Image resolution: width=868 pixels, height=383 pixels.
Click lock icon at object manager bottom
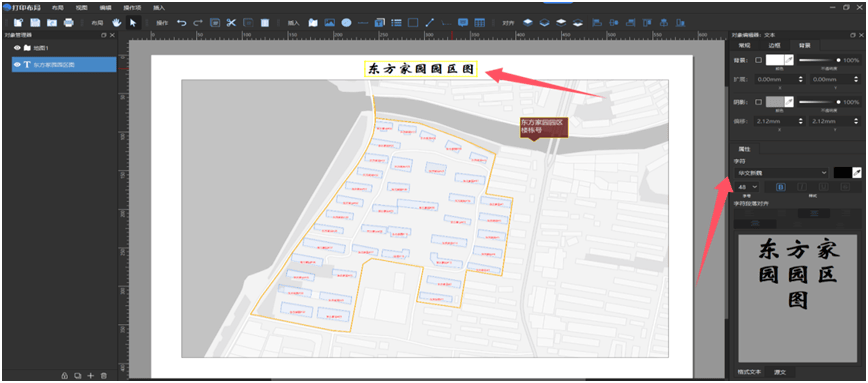coord(64,376)
